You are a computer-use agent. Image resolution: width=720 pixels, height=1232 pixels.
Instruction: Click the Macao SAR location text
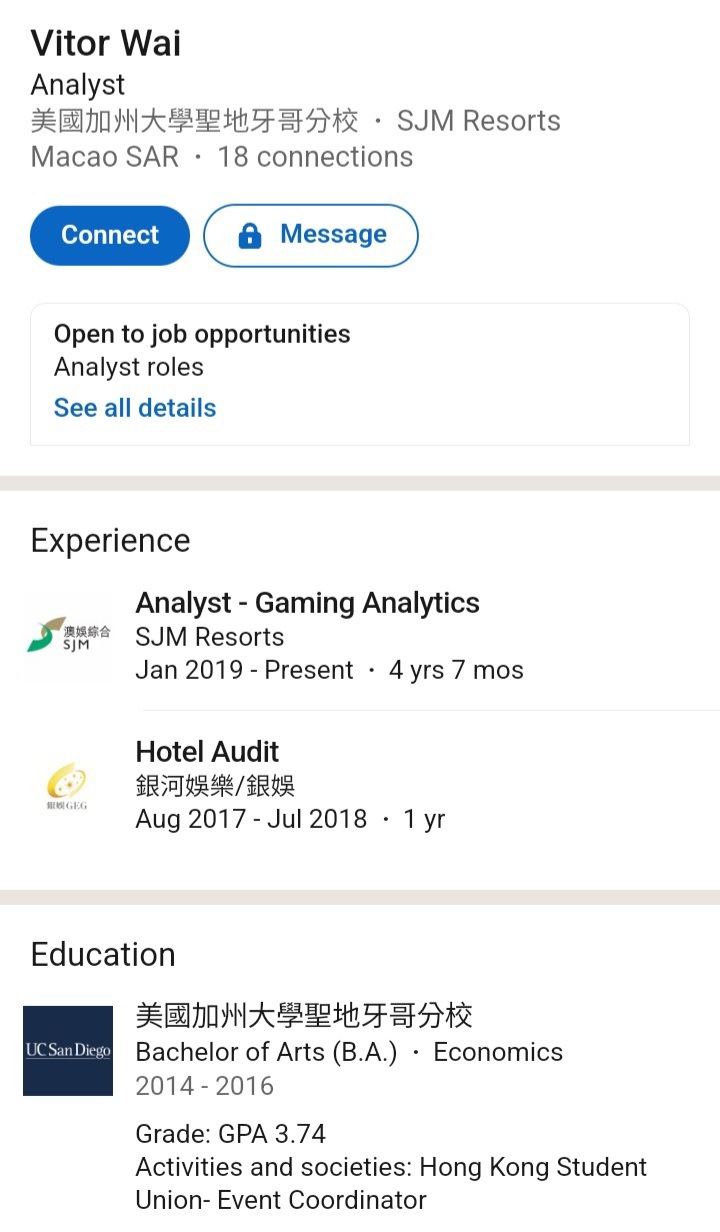coord(105,157)
